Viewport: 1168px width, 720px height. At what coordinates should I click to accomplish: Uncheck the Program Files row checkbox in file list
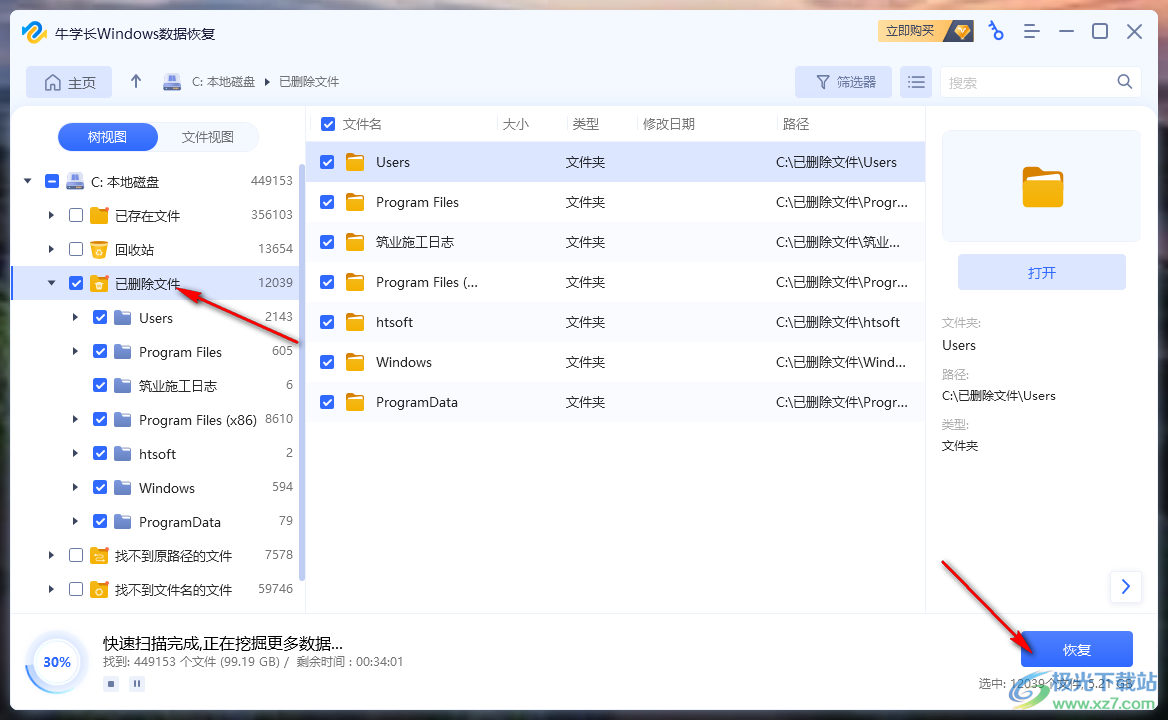(327, 202)
